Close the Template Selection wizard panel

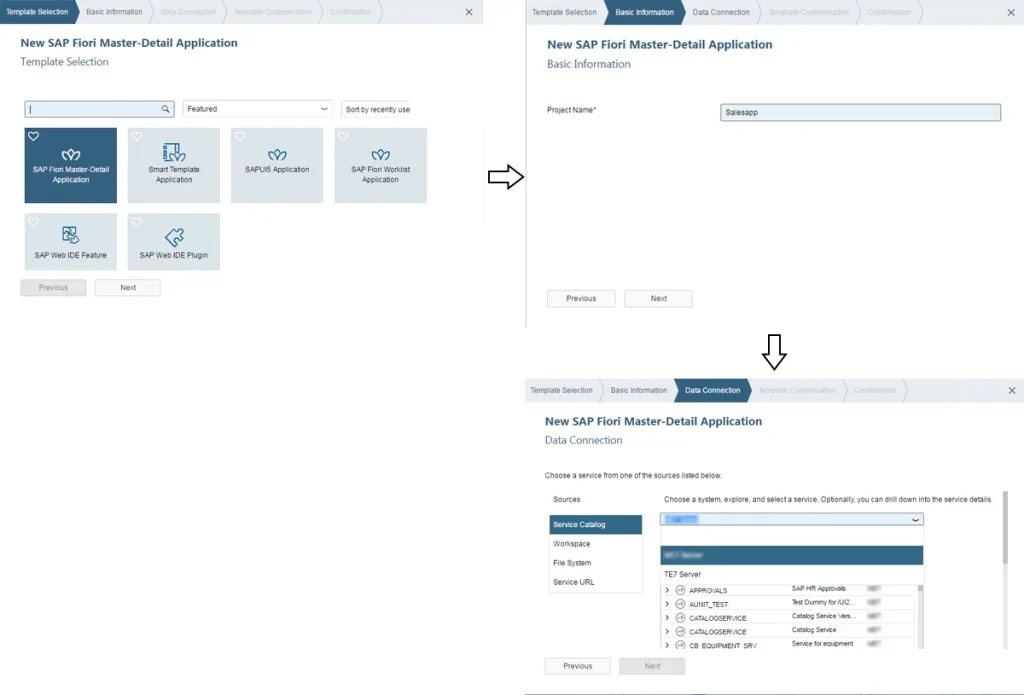tap(469, 12)
